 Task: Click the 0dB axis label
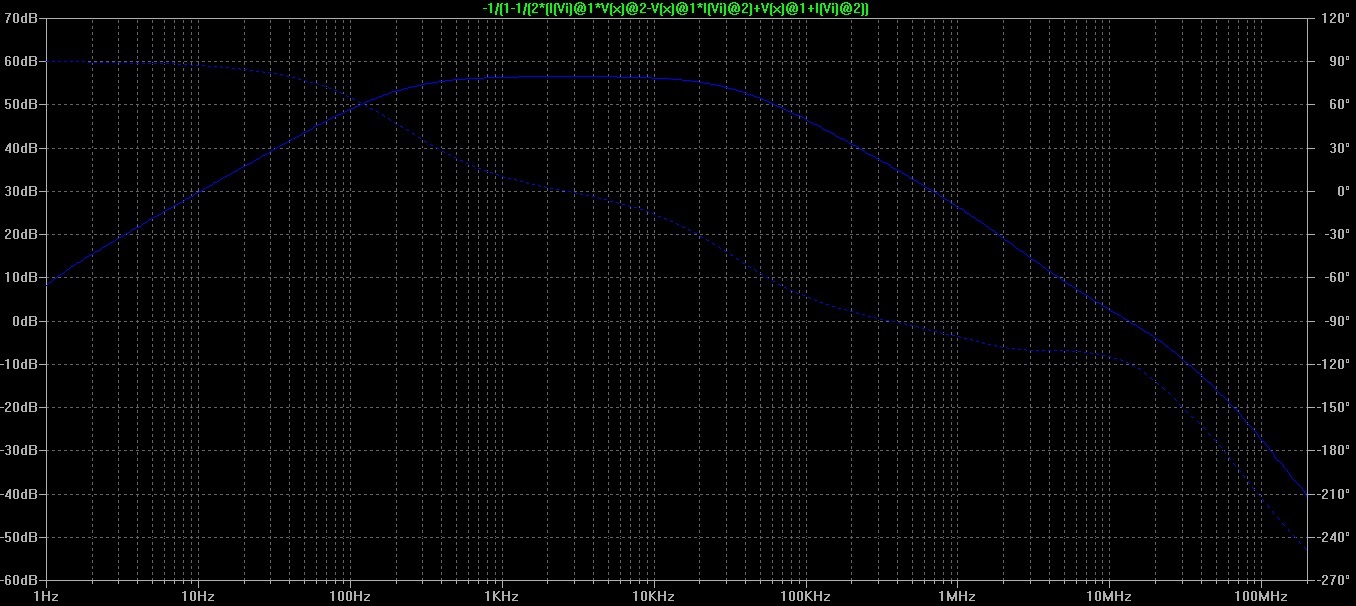(x=25, y=321)
